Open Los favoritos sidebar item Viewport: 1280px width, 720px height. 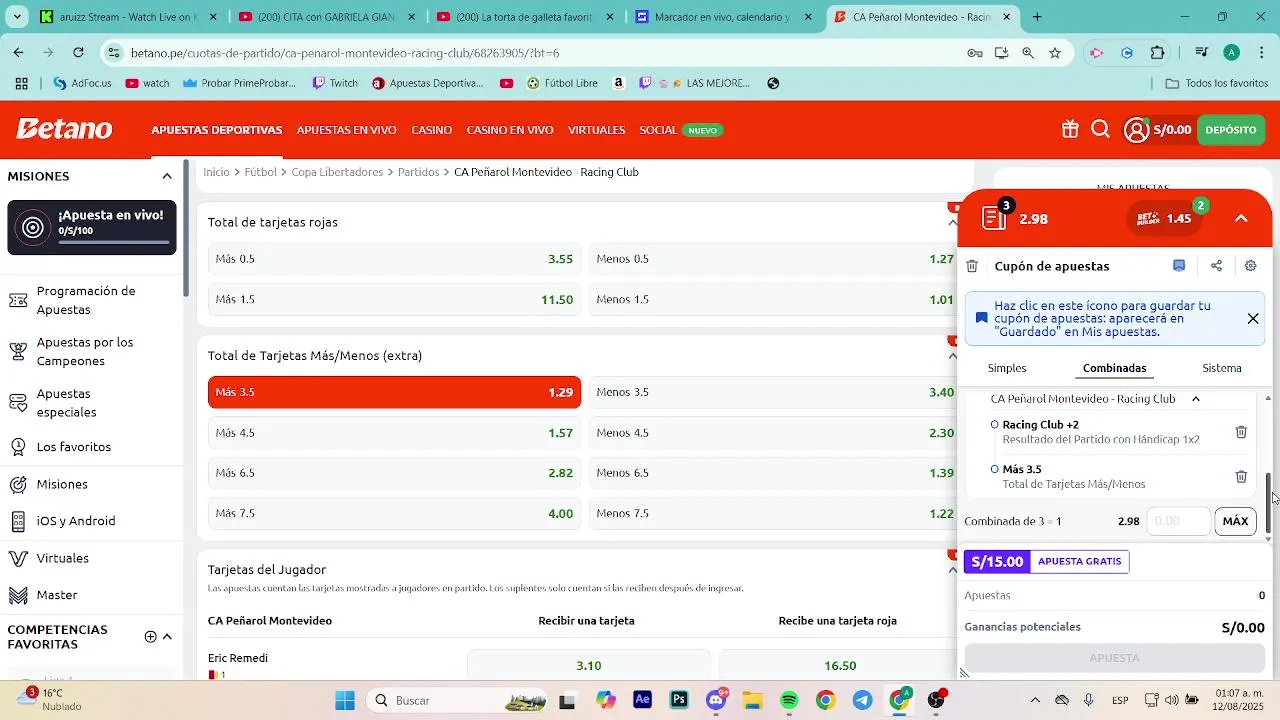click(x=90, y=447)
